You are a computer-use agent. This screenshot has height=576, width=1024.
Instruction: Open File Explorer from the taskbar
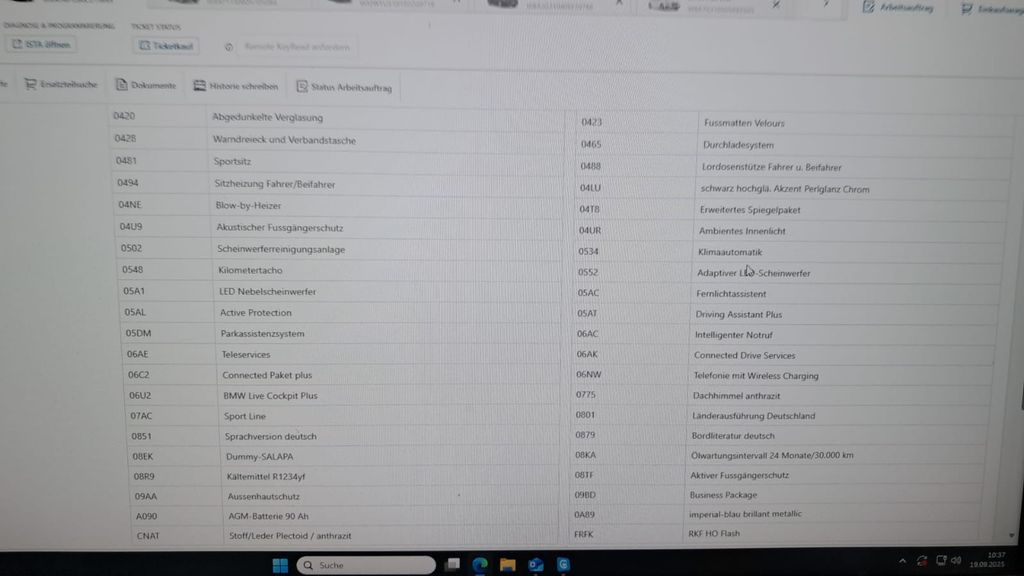click(508, 565)
